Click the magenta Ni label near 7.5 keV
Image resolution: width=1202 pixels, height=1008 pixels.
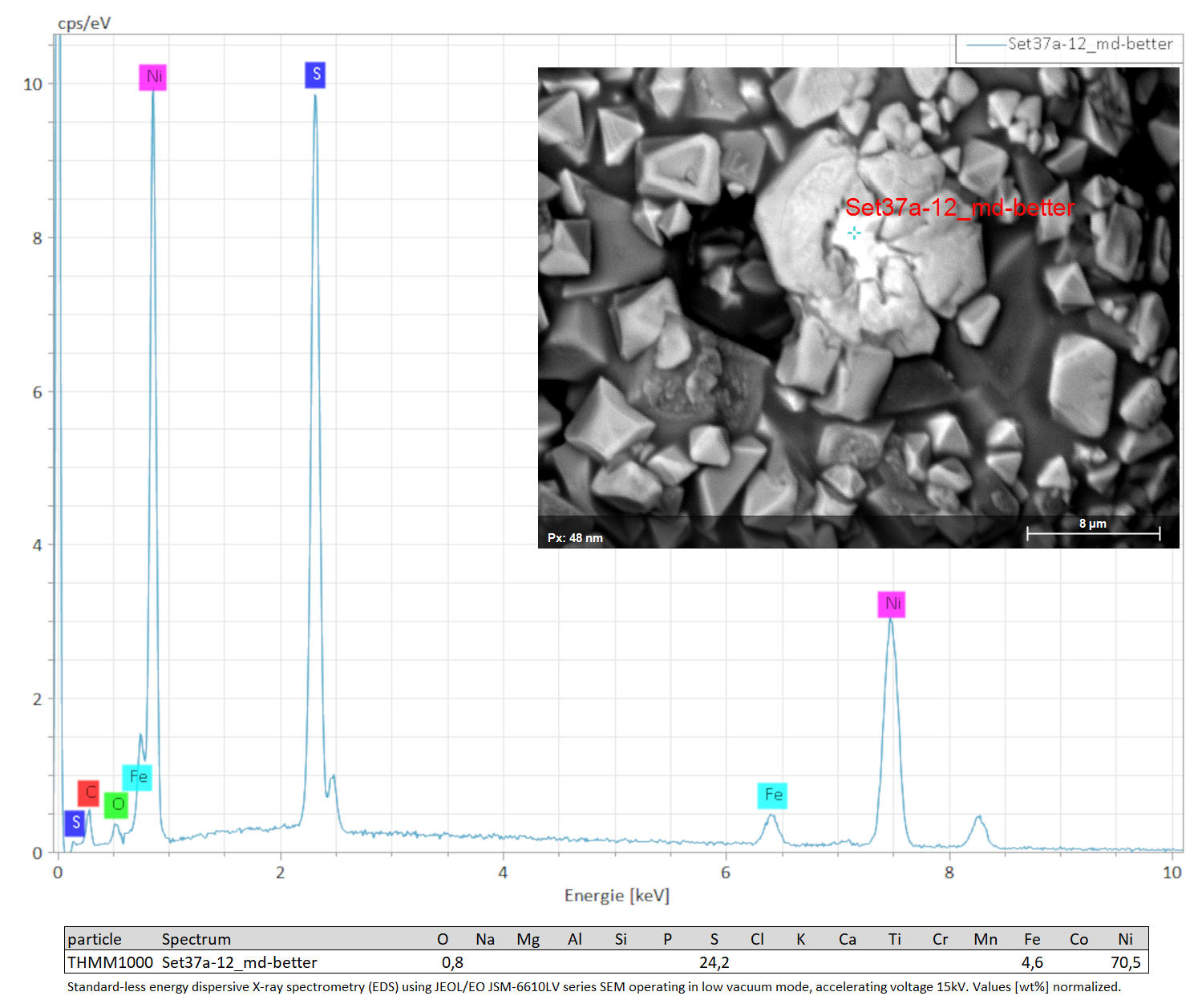point(891,604)
